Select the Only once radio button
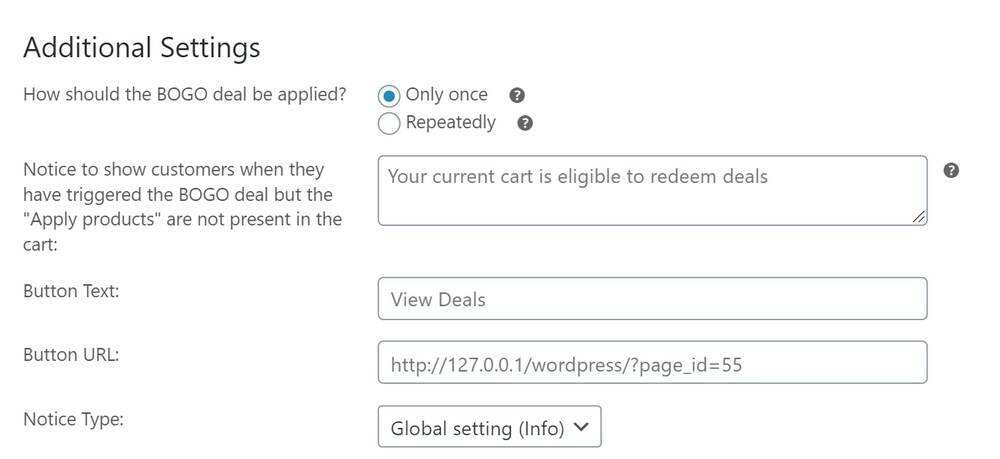The height and width of the screenshot is (459, 1000). tap(389, 96)
